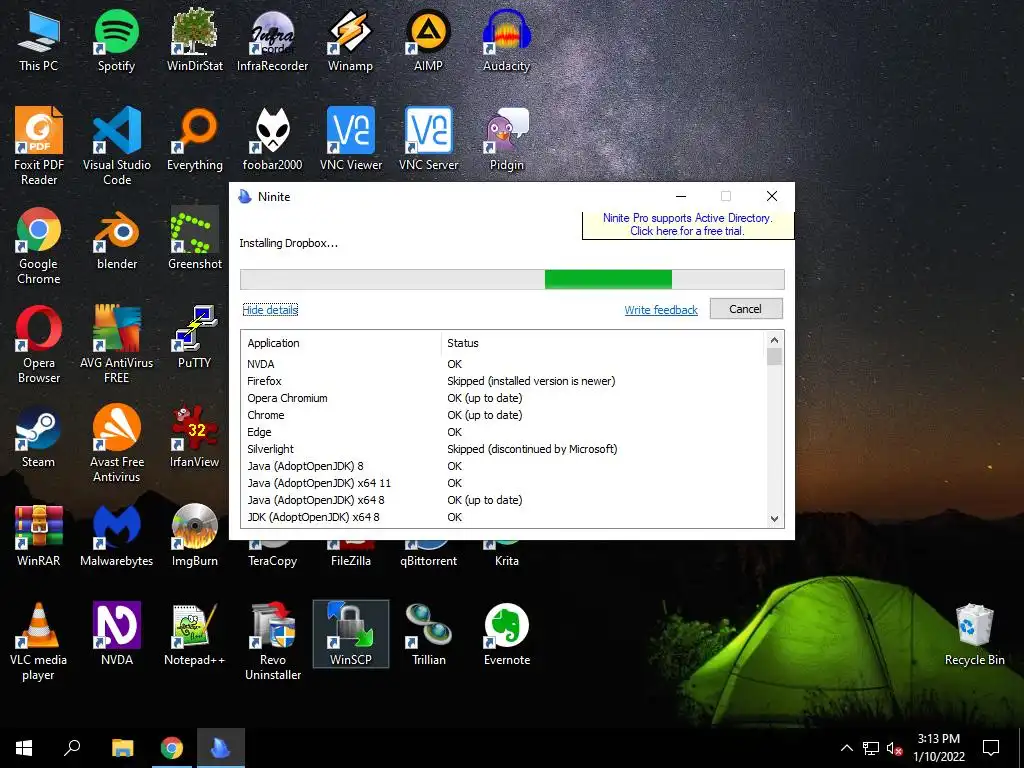Open the taskbar clock and date
1024x768 pixels.
pyautogui.click(x=938, y=748)
